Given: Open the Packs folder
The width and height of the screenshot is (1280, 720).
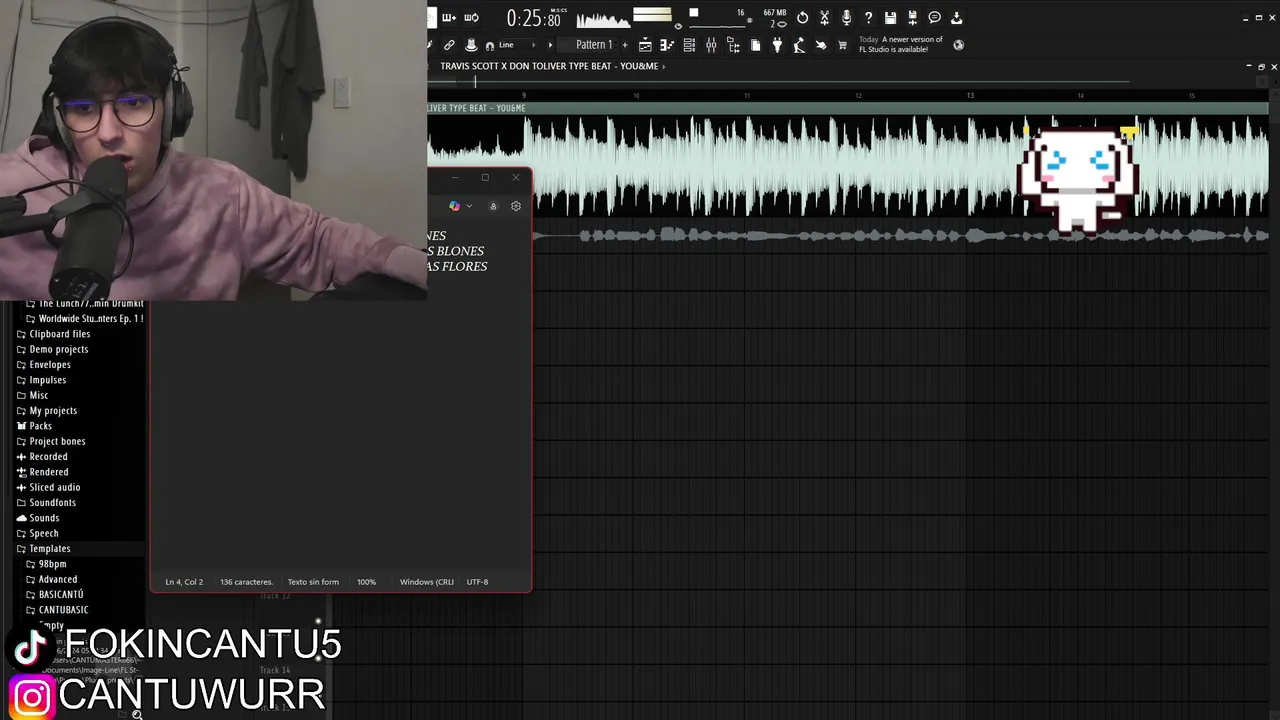Looking at the screenshot, I should pyautogui.click(x=34, y=426).
